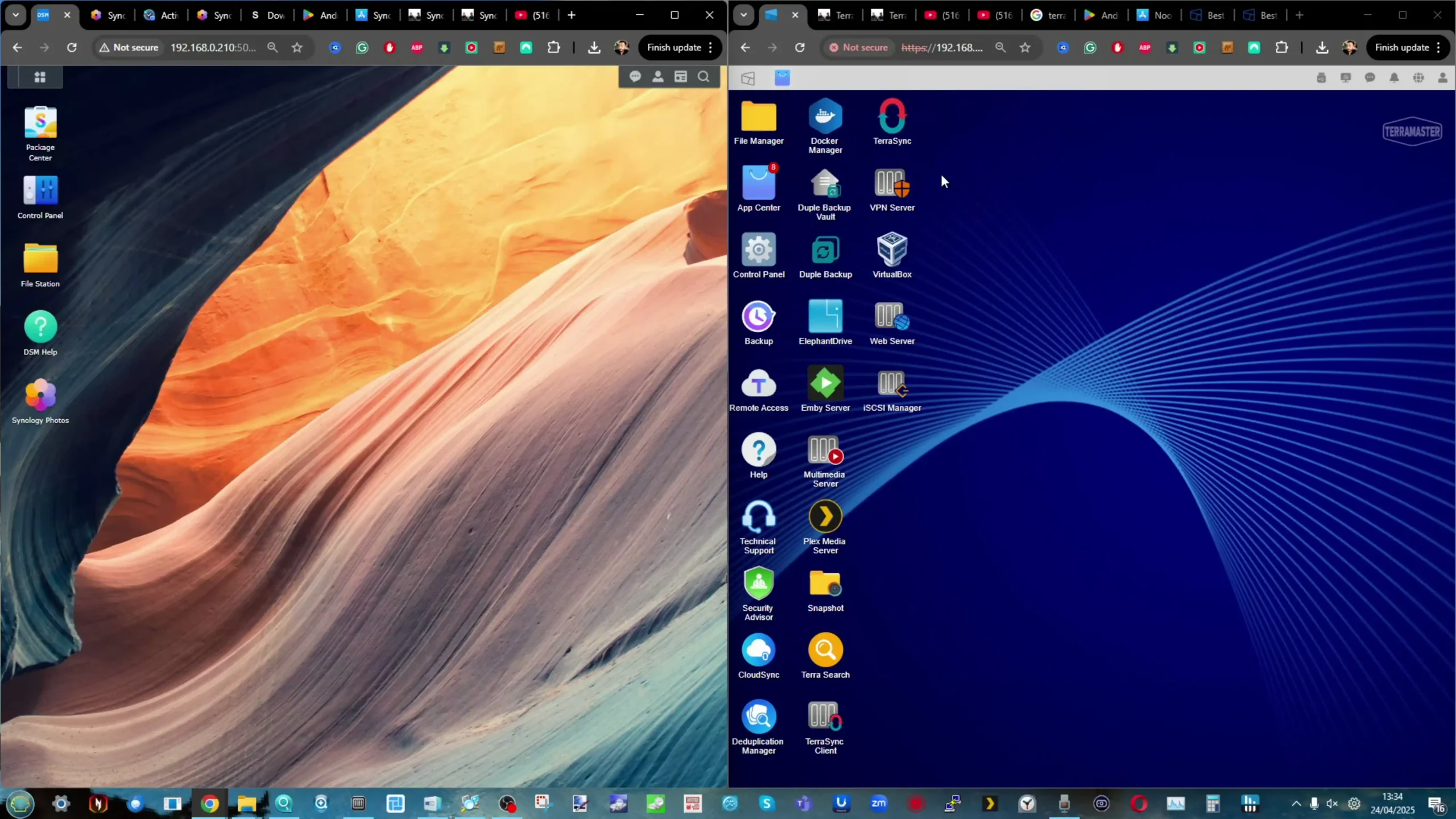Launch Synology Photos

[x=40, y=402]
